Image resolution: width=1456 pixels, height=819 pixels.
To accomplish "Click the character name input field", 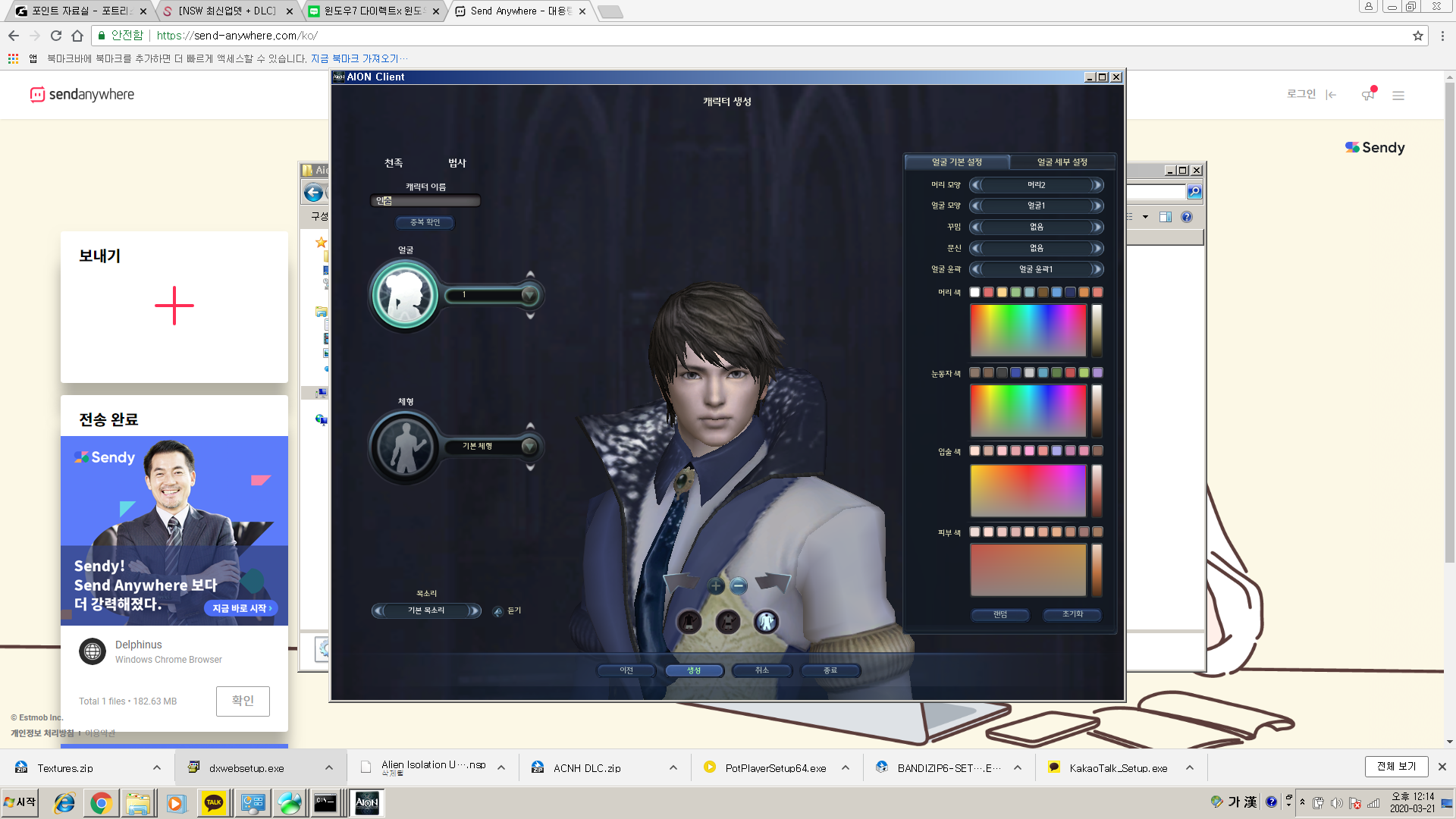I will coord(426,201).
